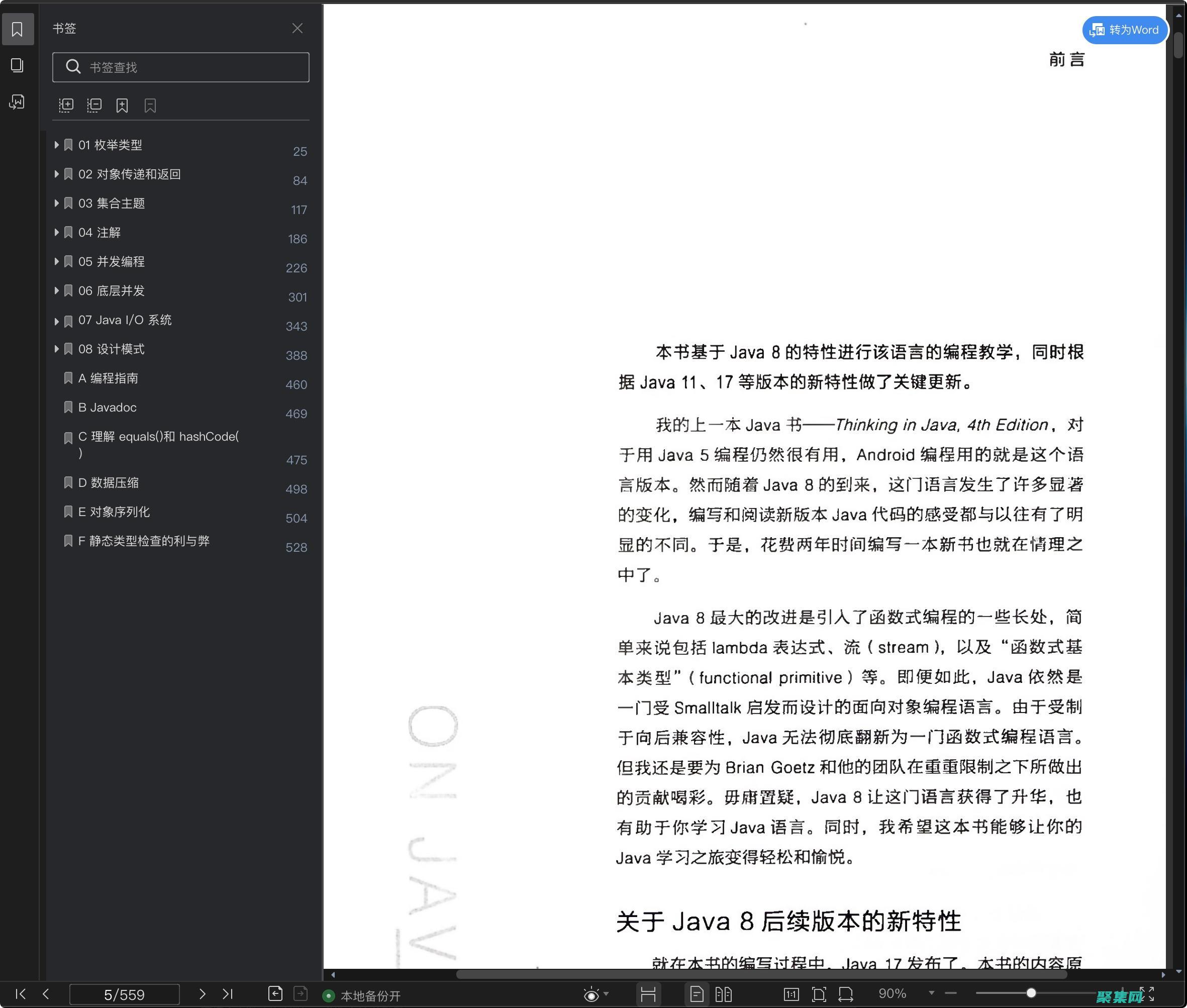Open the page thumbnails panel
This screenshot has height=1008, width=1187.
point(17,65)
